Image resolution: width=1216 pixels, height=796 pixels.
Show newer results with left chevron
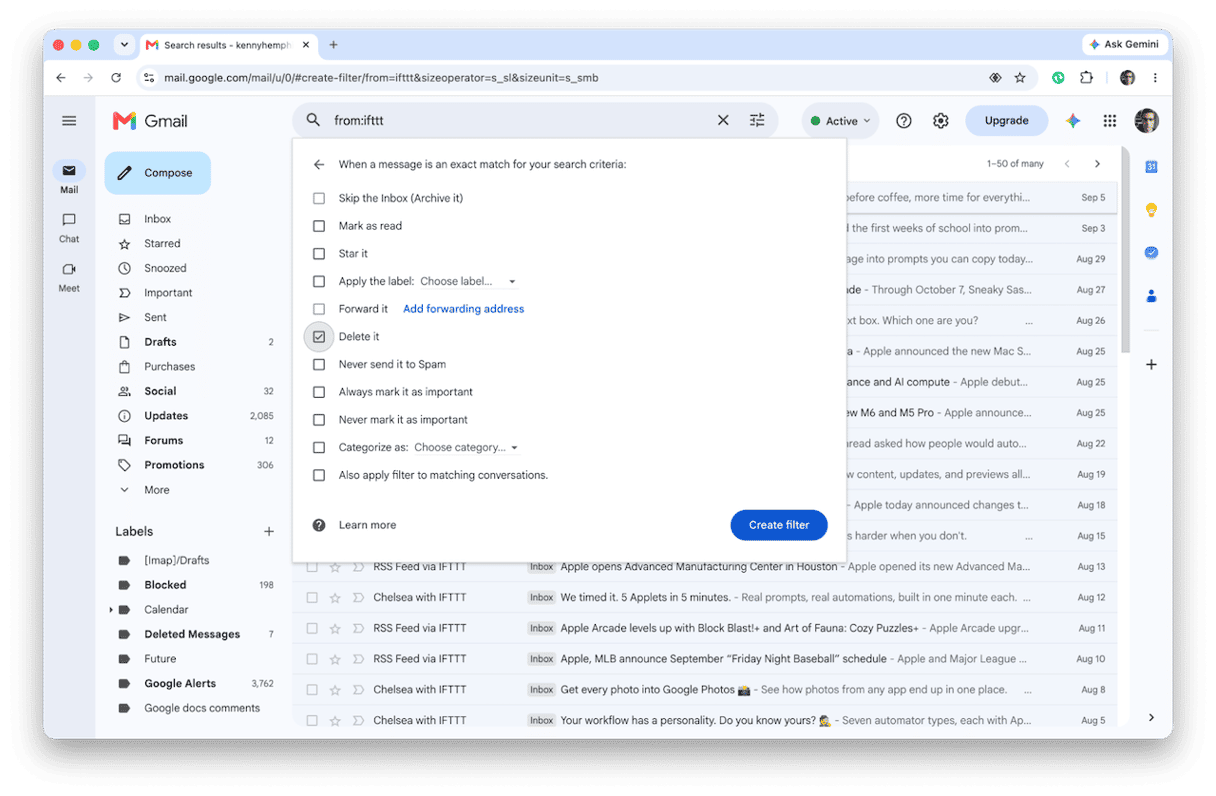[x=1067, y=164]
